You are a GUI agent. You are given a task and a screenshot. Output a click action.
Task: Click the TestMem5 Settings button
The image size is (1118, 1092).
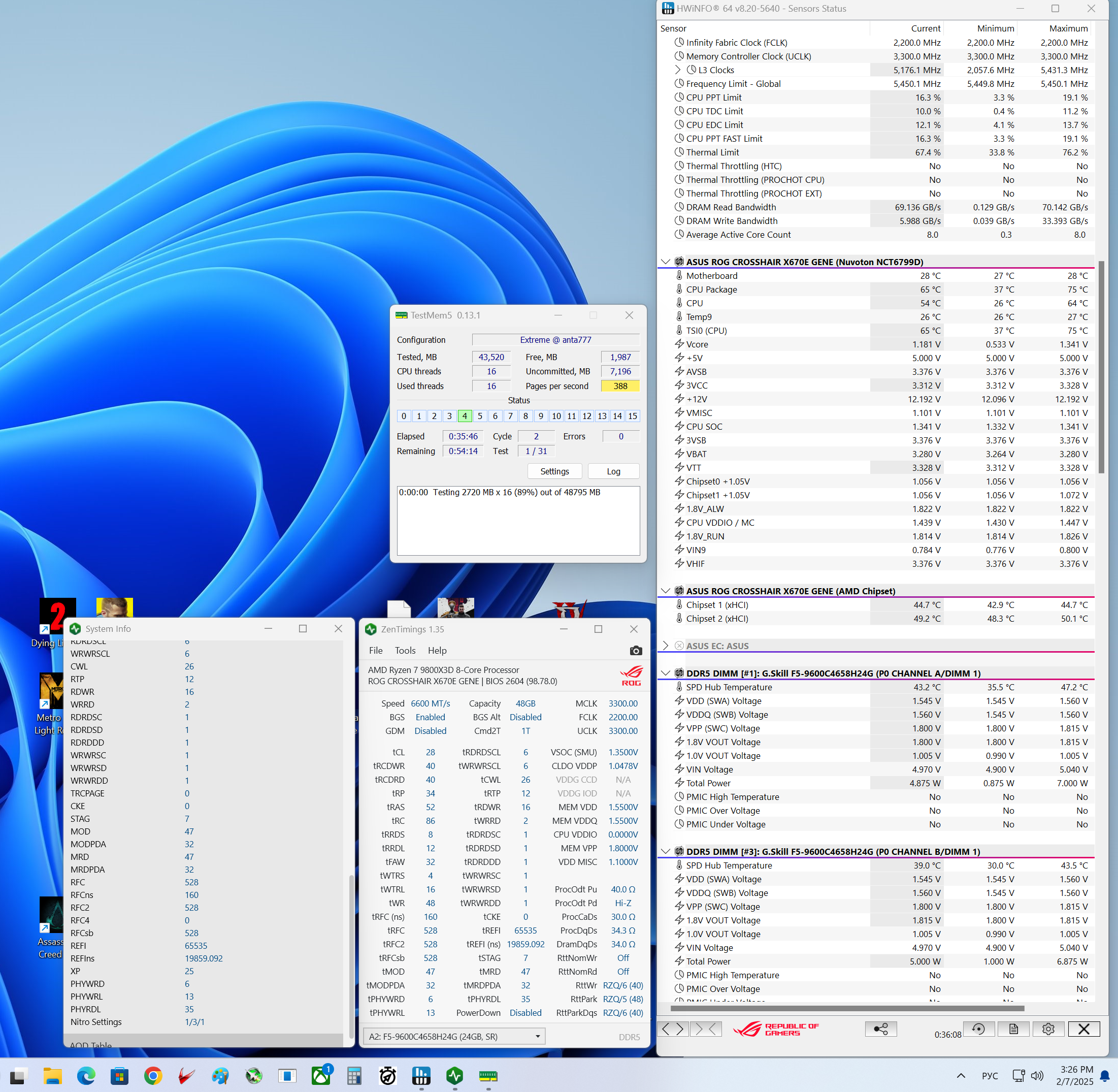pyautogui.click(x=554, y=471)
